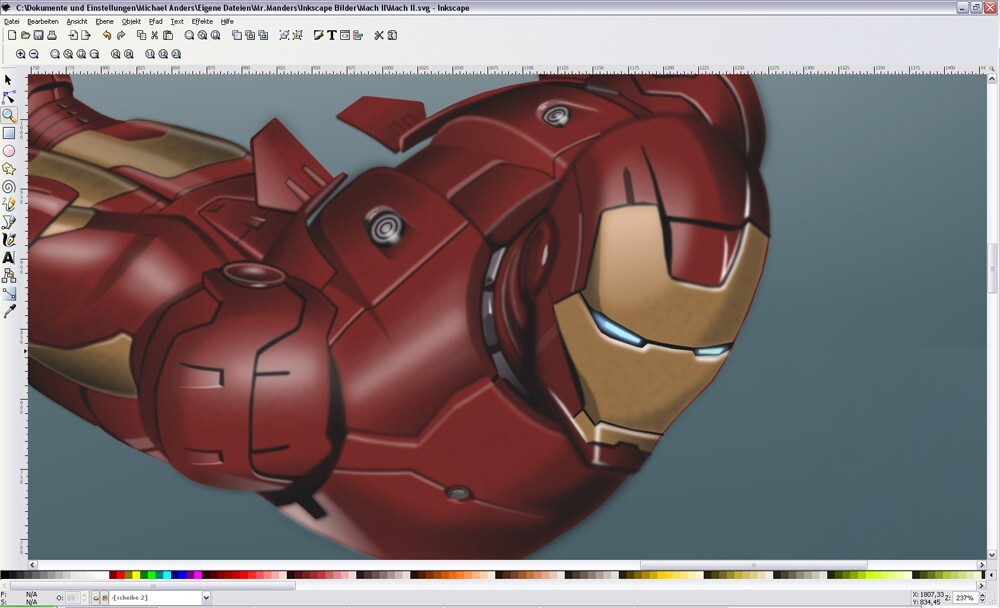Select the spiral tool
The image size is (1000, 608).
pos(8,187)
